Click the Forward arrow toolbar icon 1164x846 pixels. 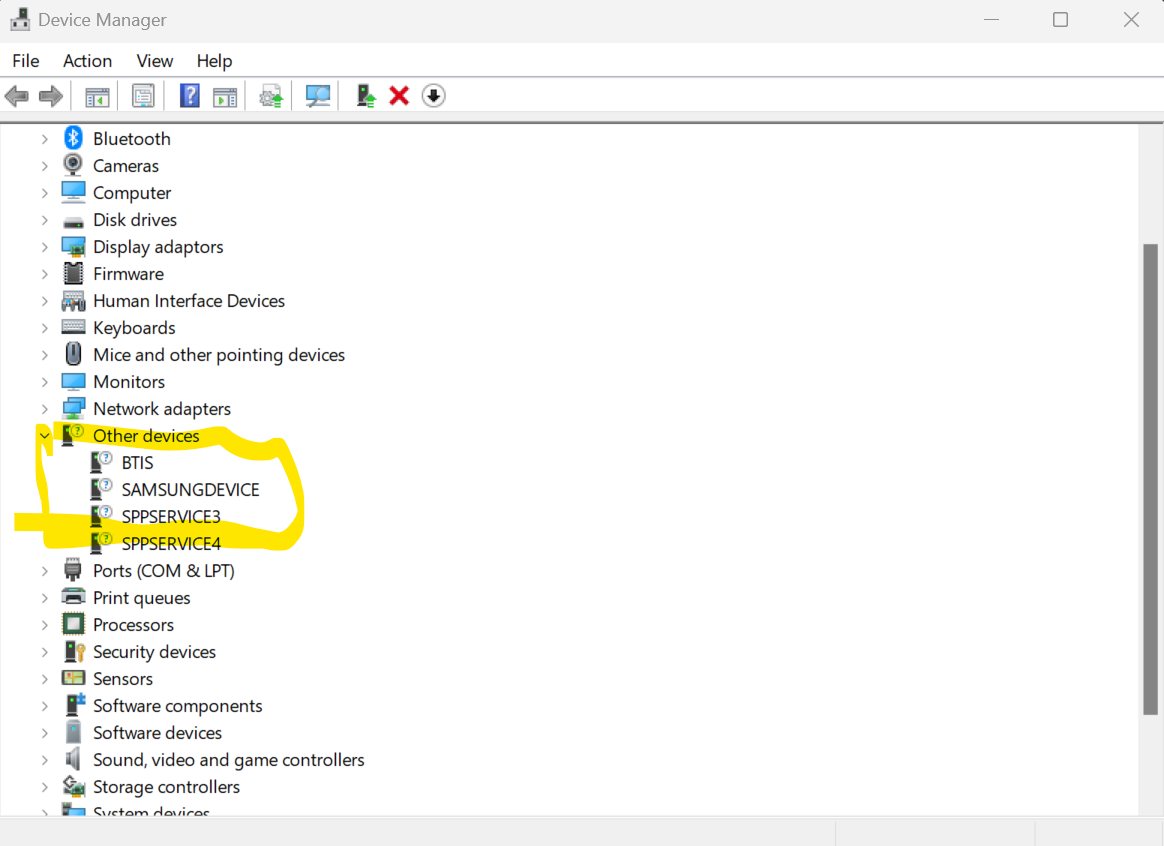click(50, 96)
